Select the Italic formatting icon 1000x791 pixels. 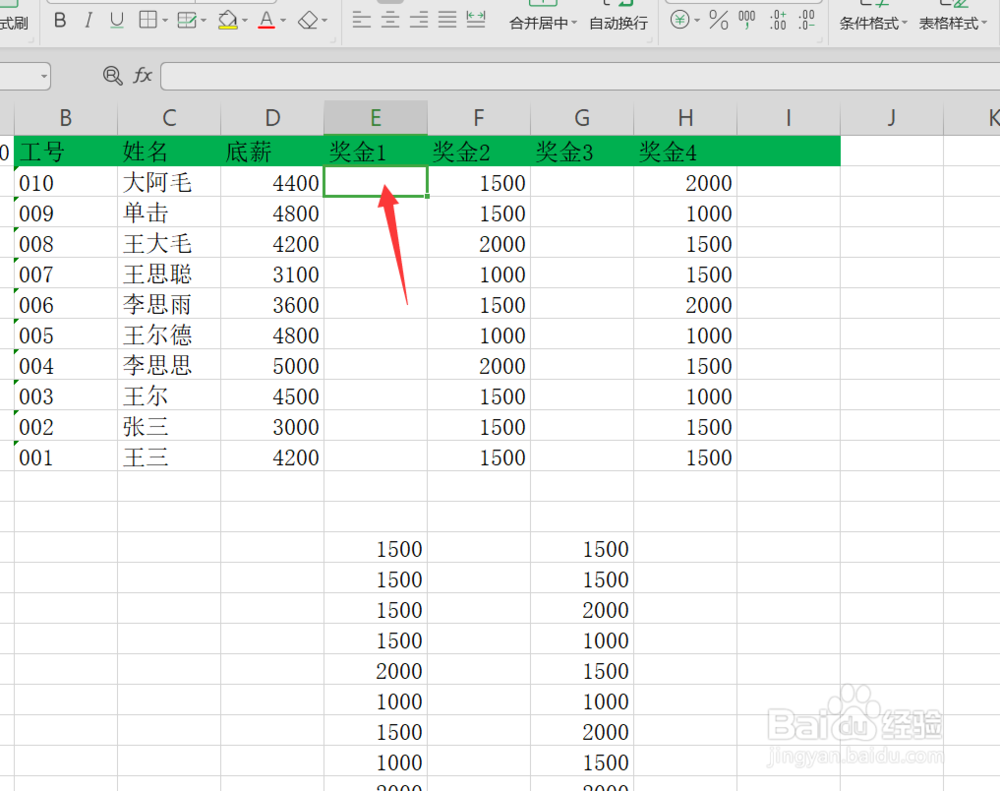click(87, 18)
